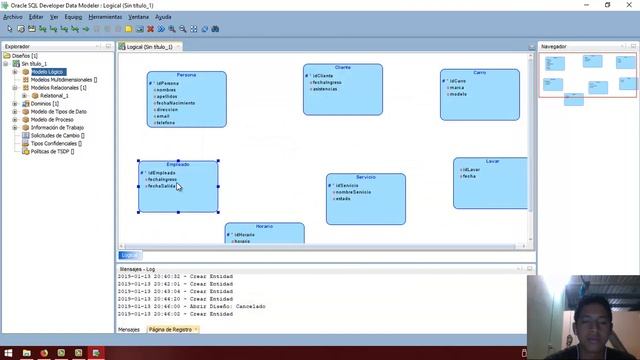
Task: Select the green arrow type substitution tool
Action: 86,29
